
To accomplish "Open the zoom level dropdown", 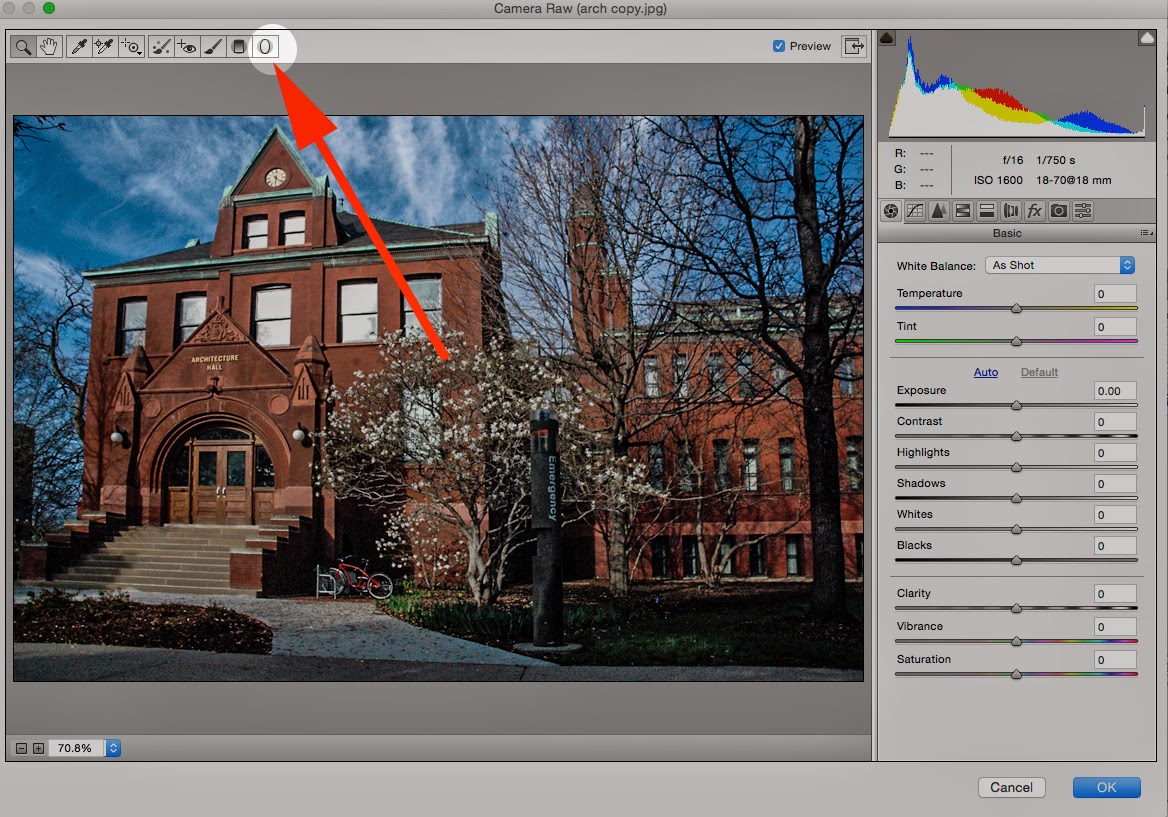I will (x=112, y=747).
